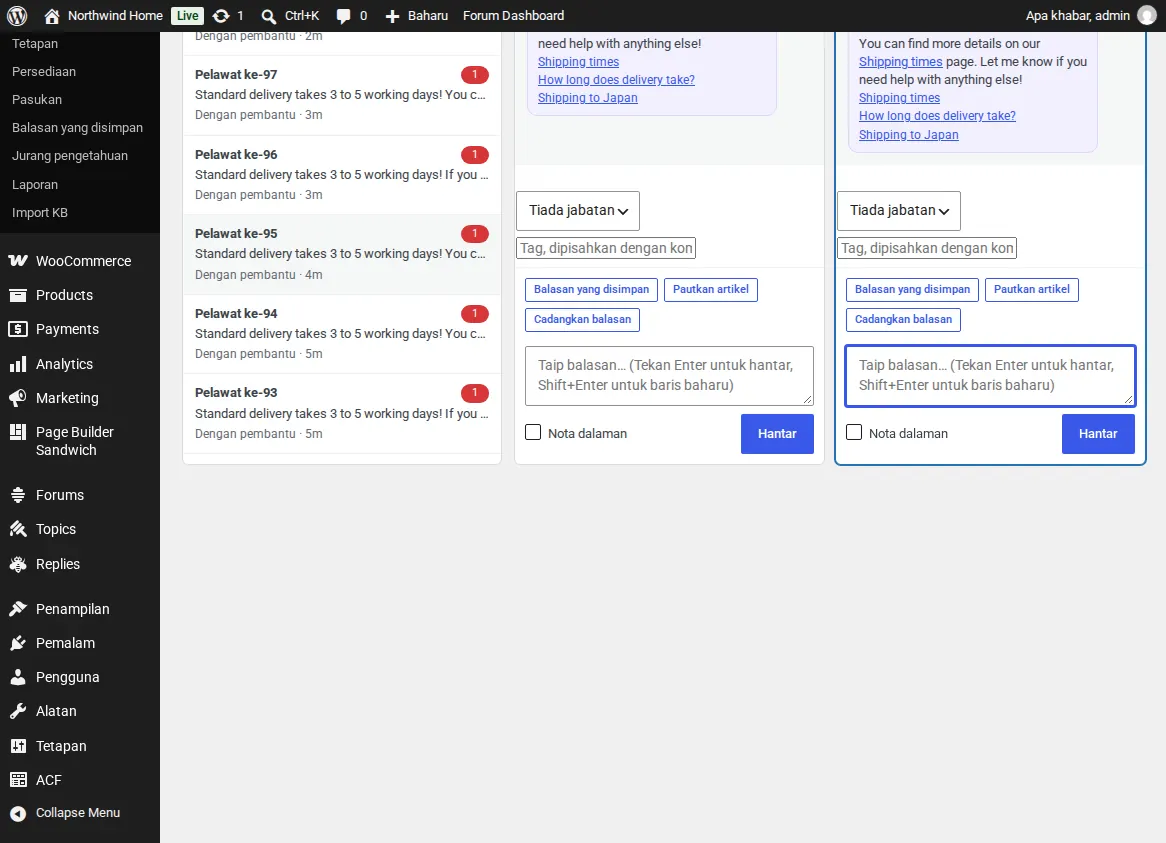The image size is (1166, 843).
Task: Click Cadangkan balasan button in left panel
Action: 582,320
